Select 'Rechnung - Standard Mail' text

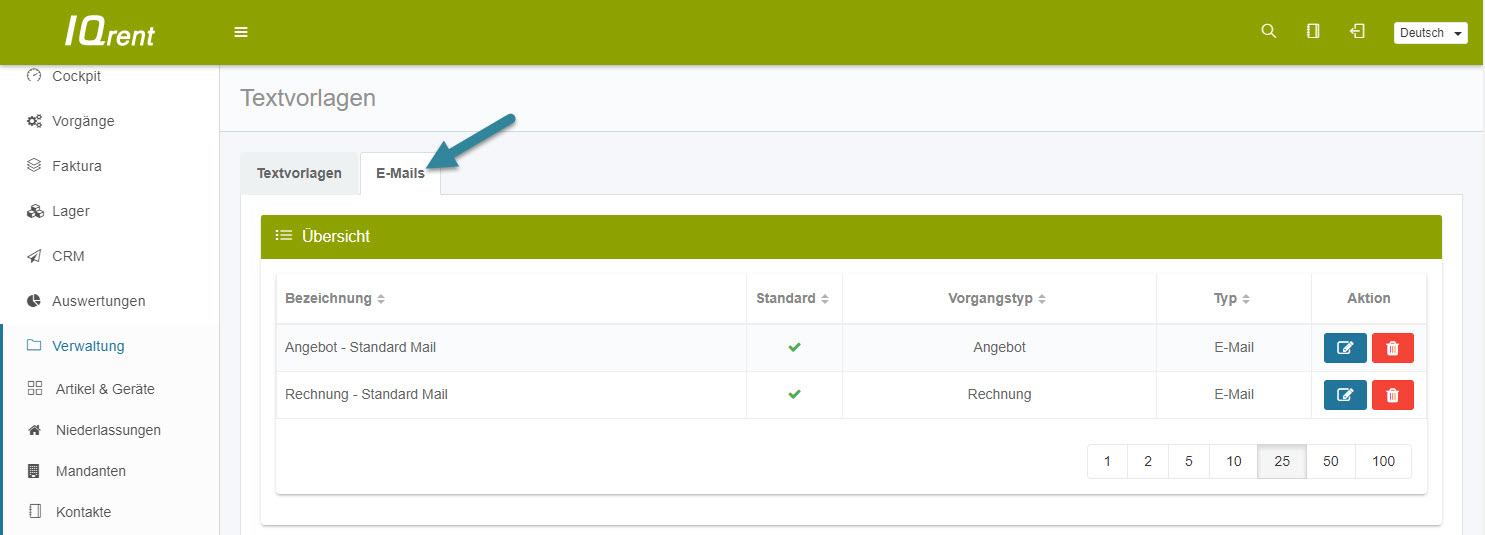click(x=366, y=394)
